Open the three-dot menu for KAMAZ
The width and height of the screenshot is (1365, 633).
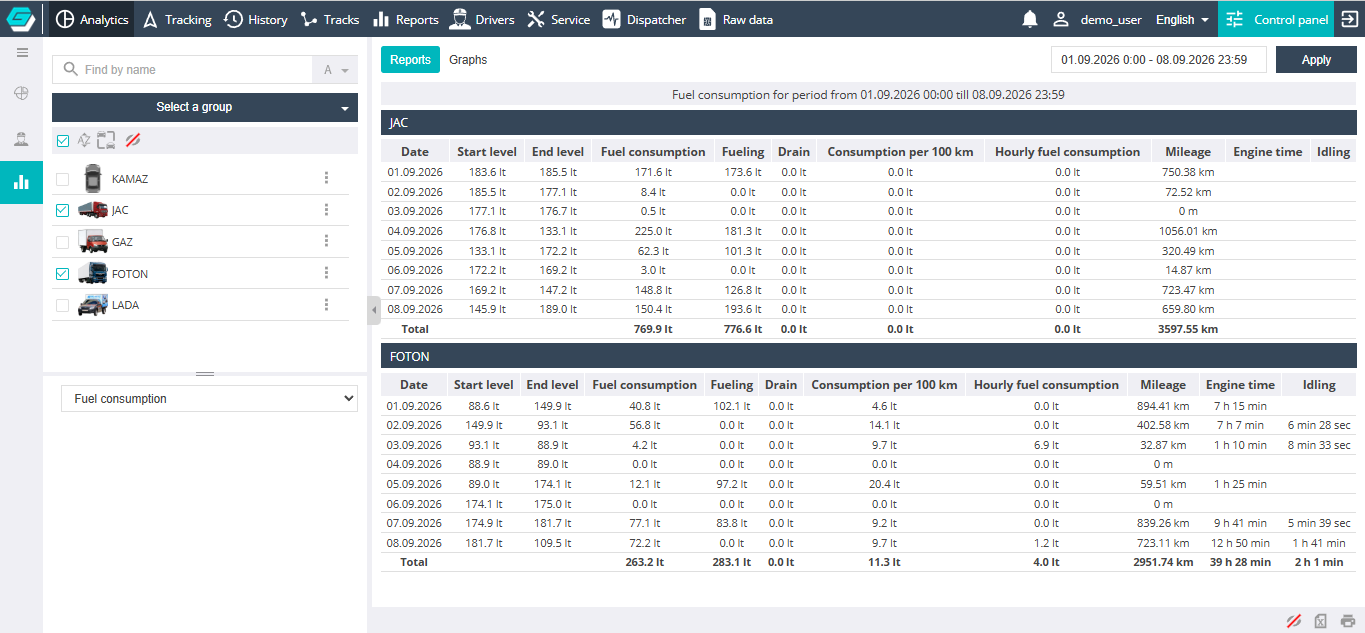coord(326,178)
